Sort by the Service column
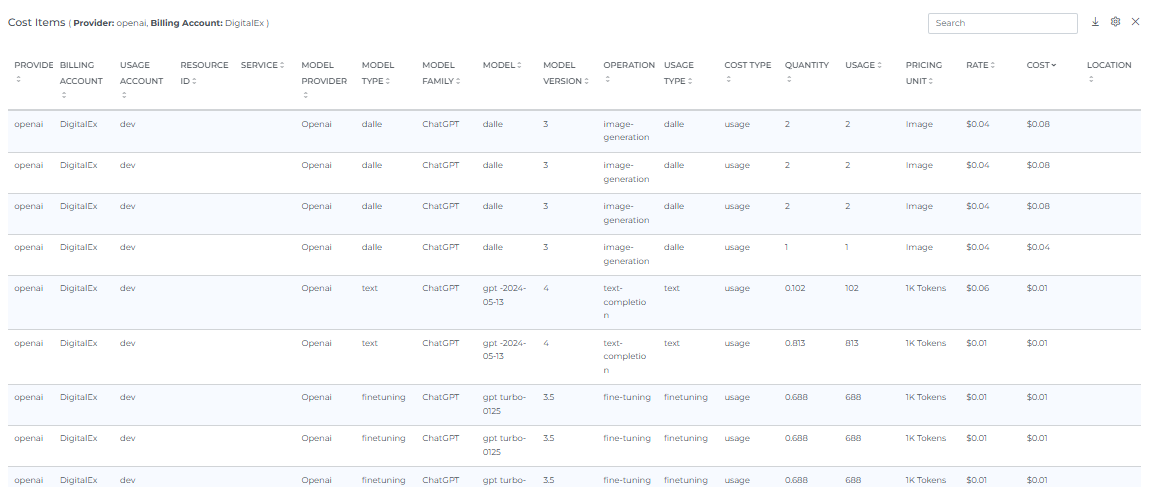The width and height of the screenshot is (1149, 487). [282, 66]
